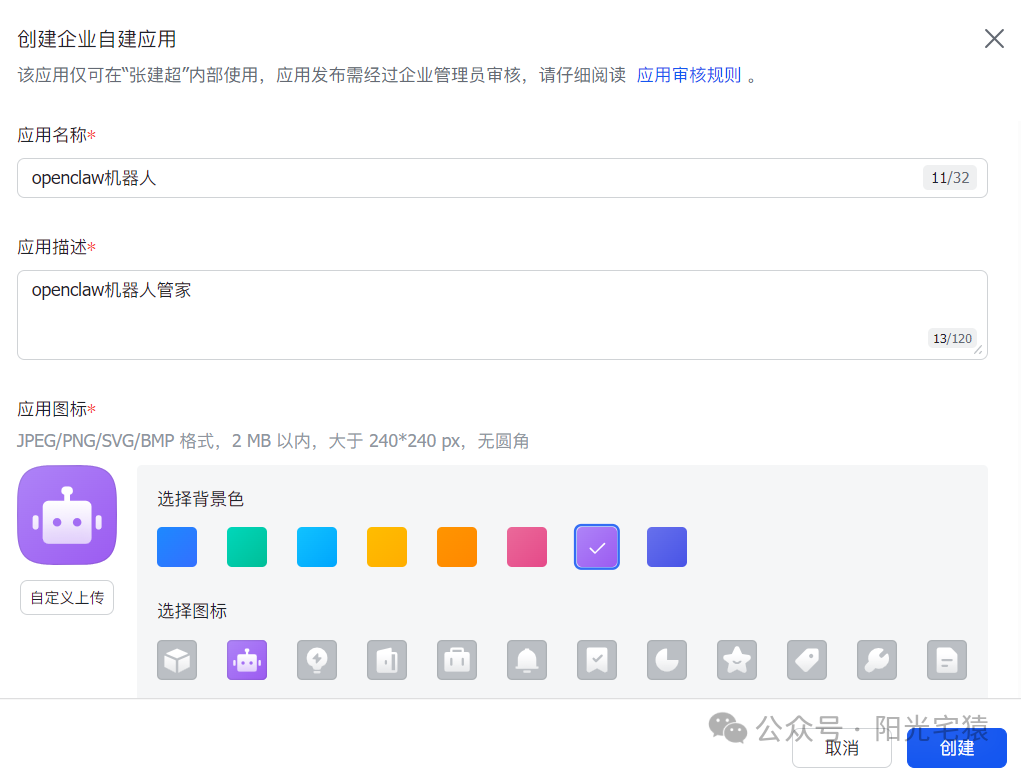Click the 创建 button
Viewport: 1021px width, 770px height.
[957, 749]
